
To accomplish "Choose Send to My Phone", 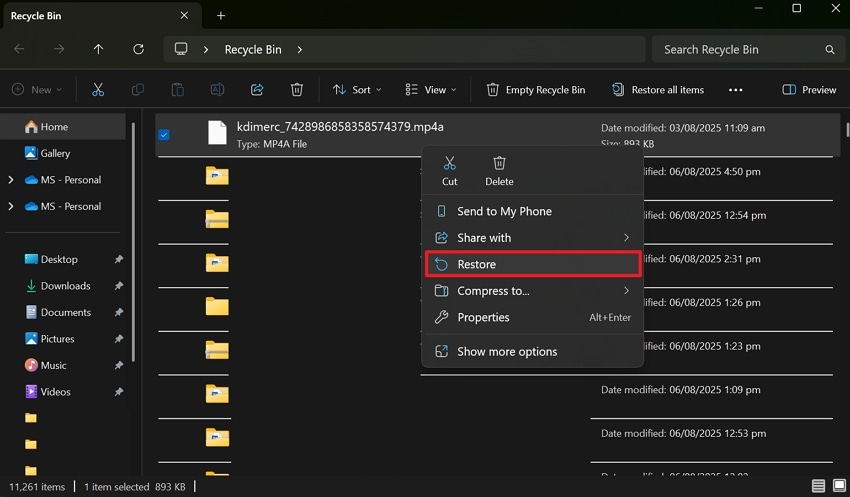I will (x=533, y=211).
